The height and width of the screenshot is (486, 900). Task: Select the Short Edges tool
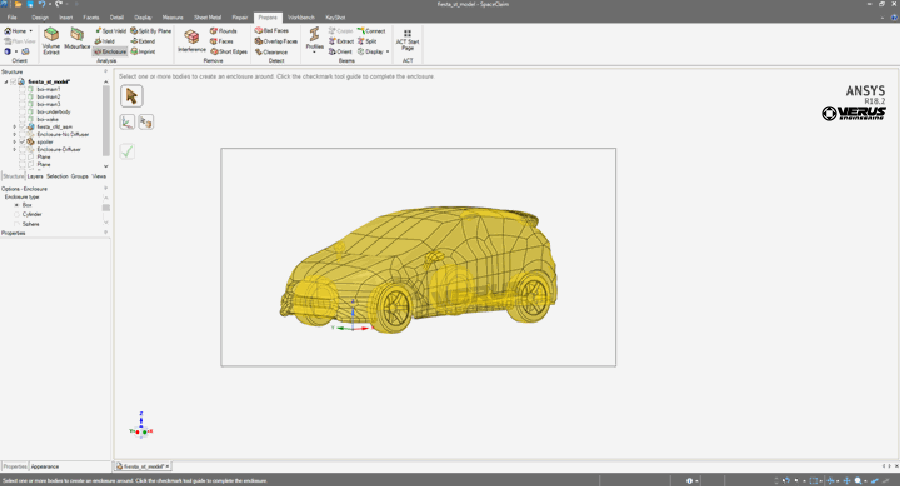(229, 52)
